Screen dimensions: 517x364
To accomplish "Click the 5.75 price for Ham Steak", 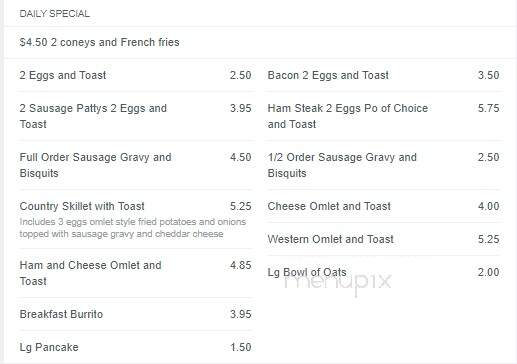I will 488,108.
